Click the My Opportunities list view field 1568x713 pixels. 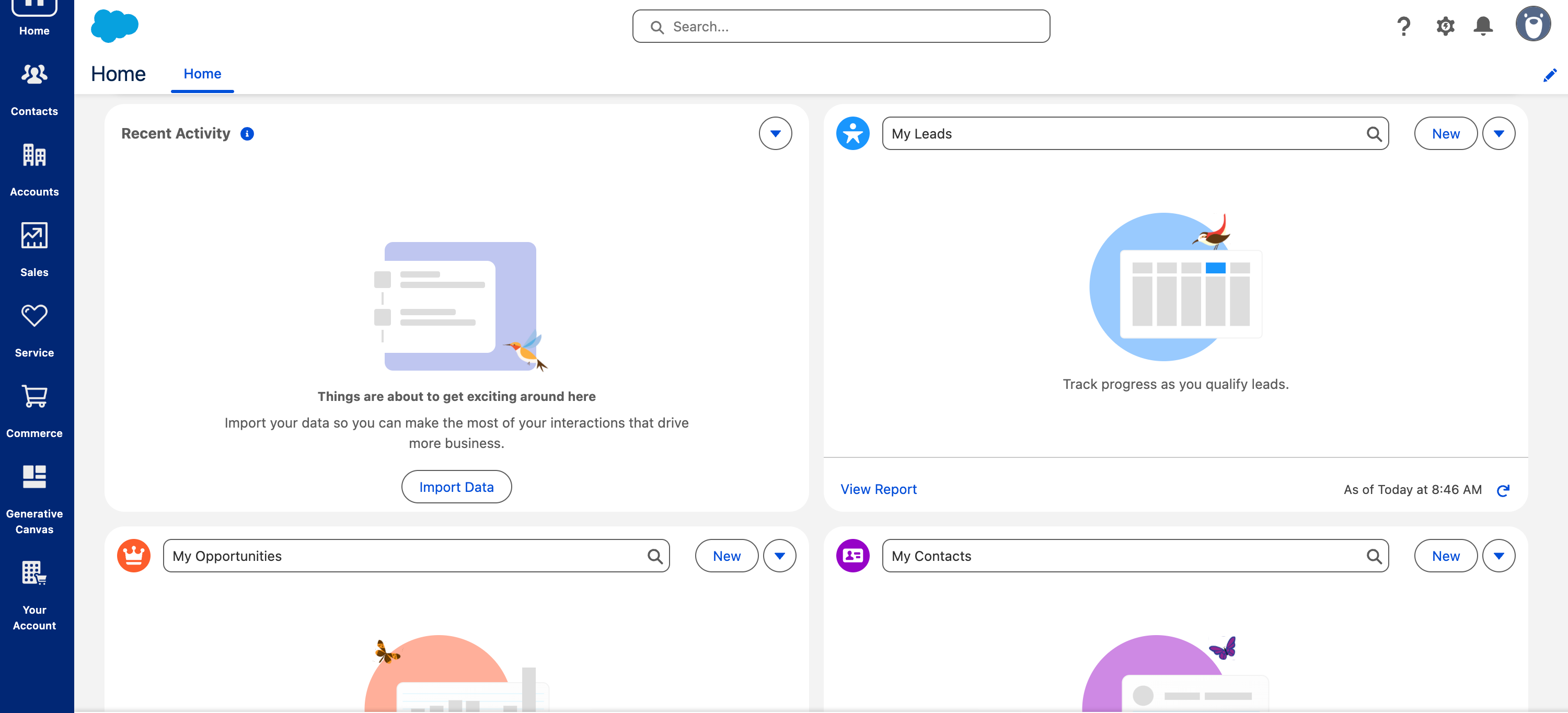click(x=416, y=555)
